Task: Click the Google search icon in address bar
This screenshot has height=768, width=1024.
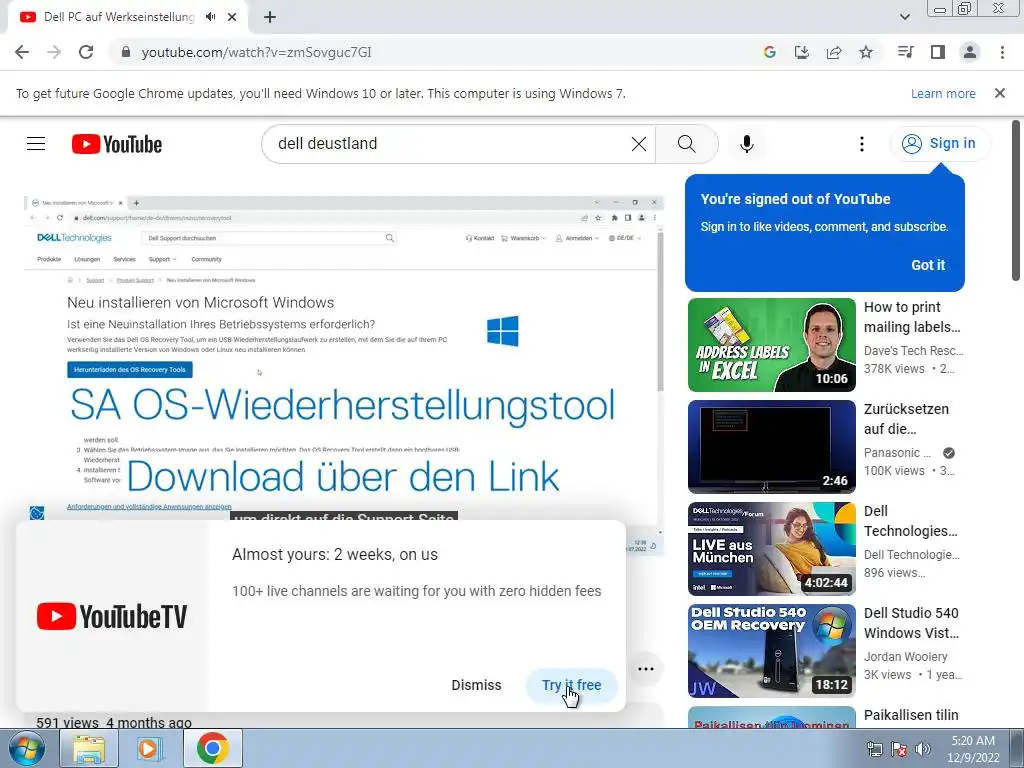Action: pos(770,52)
